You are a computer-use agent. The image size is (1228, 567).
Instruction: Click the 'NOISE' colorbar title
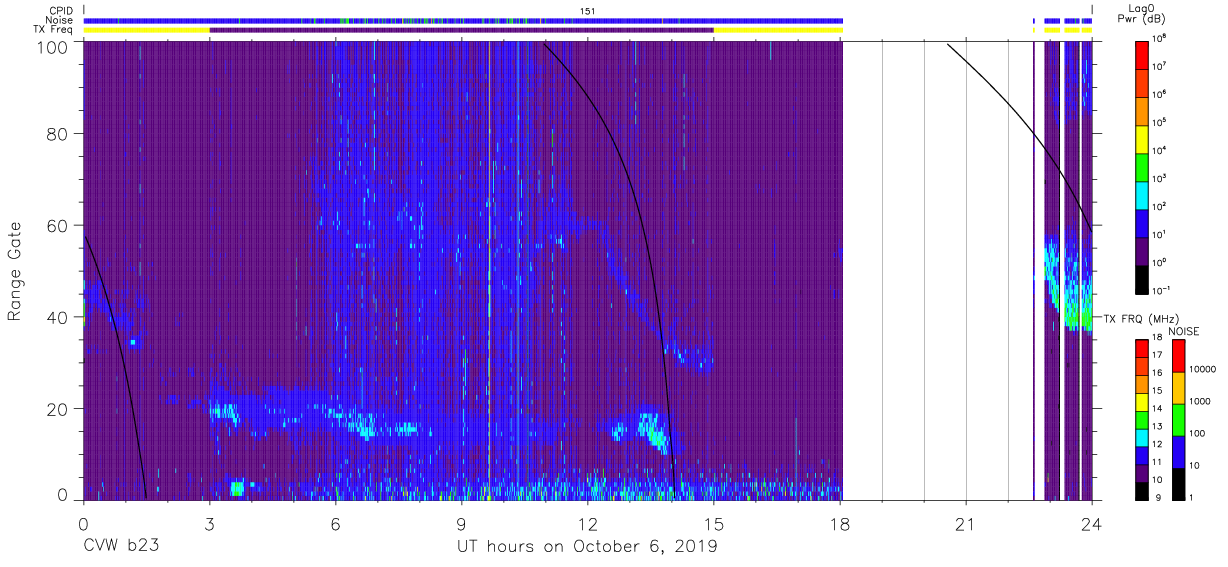(x=1182, y=331)
